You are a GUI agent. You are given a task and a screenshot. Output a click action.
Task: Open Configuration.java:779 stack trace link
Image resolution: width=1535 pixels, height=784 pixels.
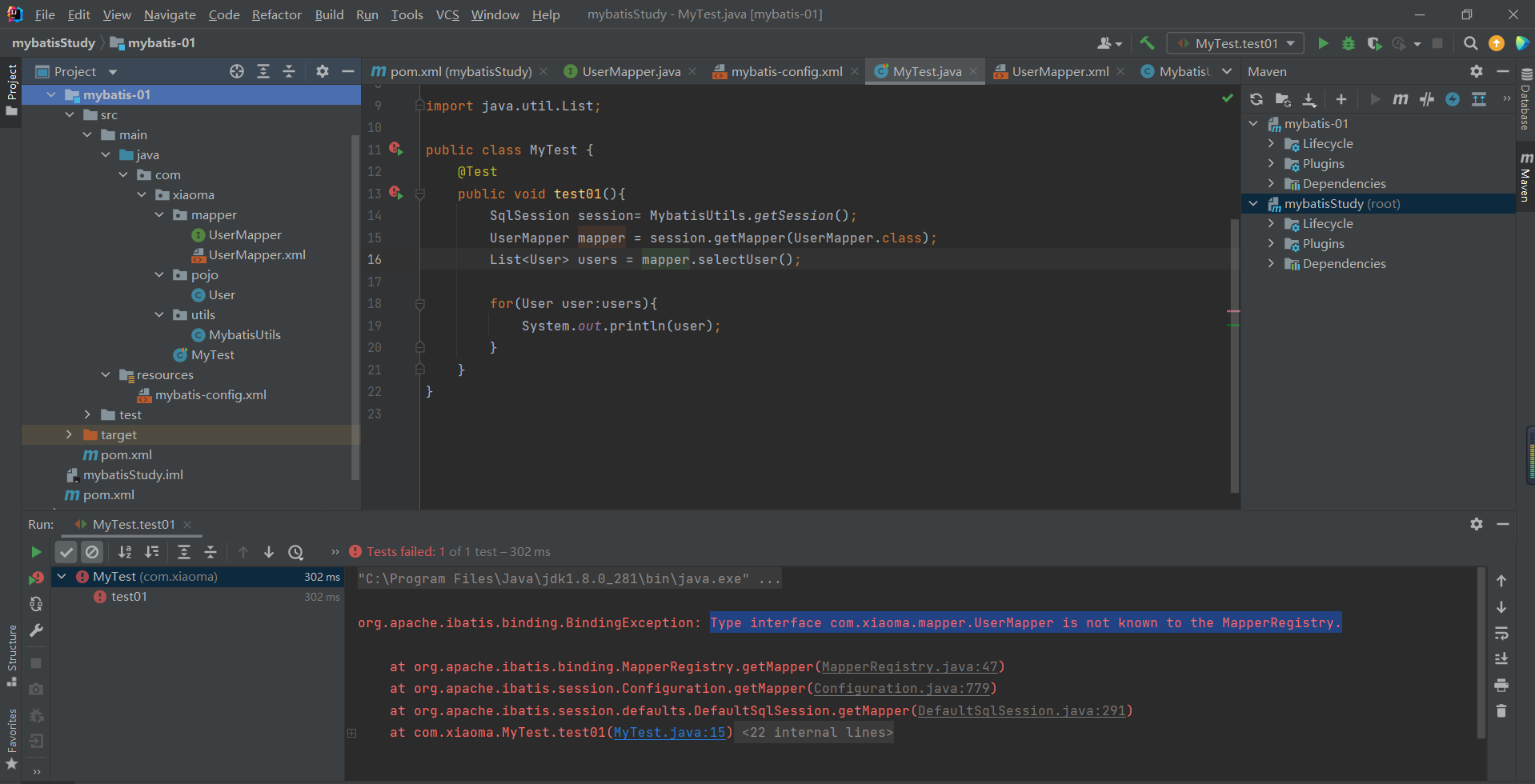(x=902, y=688)
